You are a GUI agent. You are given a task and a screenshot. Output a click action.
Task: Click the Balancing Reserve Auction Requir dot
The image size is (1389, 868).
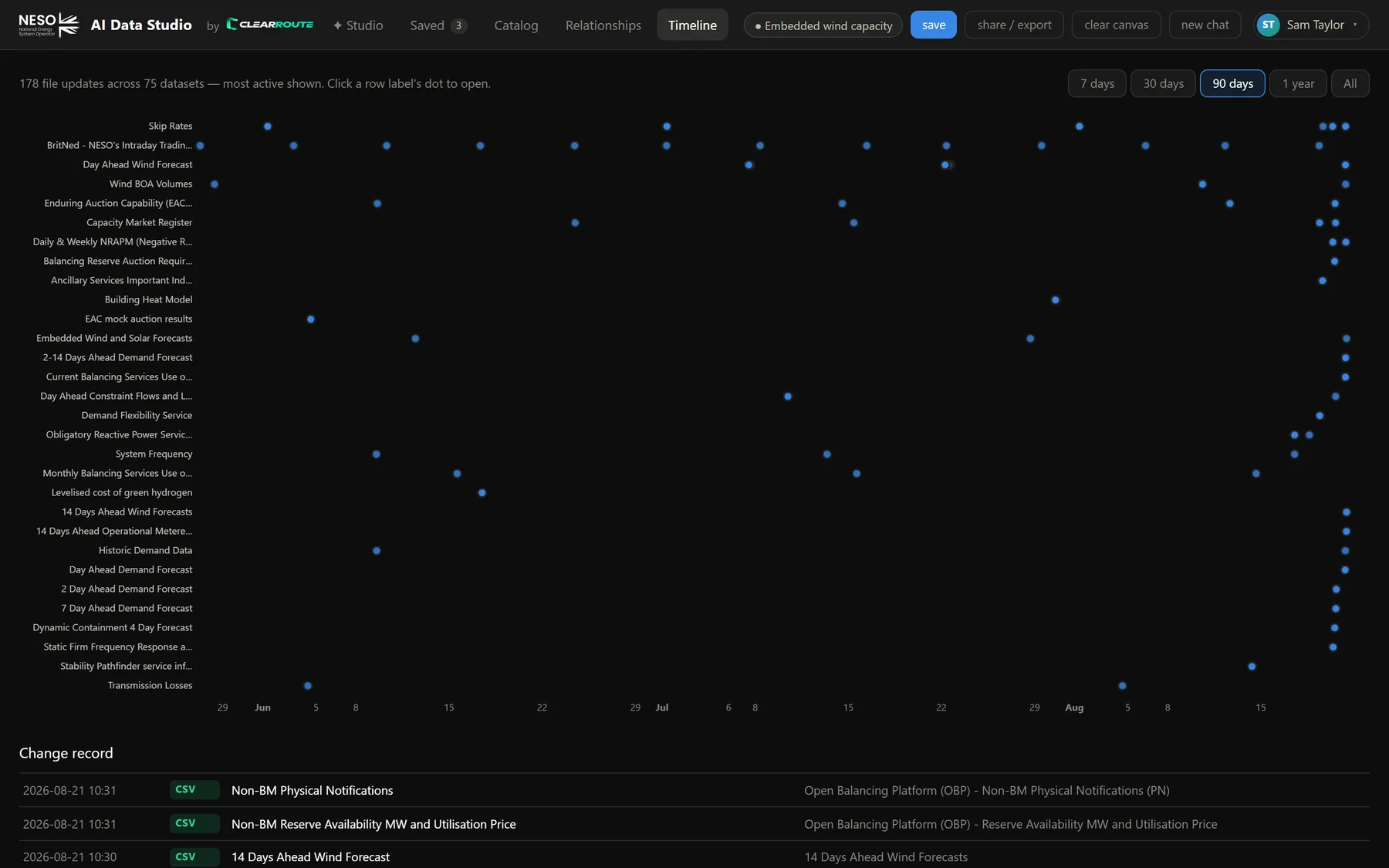[1335, 262]
